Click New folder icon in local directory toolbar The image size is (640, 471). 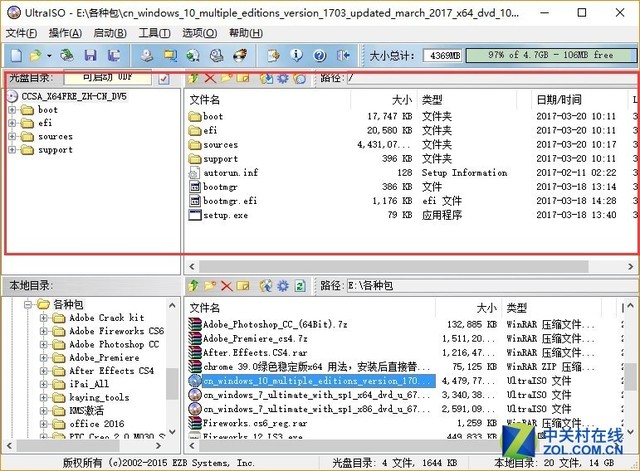point(210,286)
